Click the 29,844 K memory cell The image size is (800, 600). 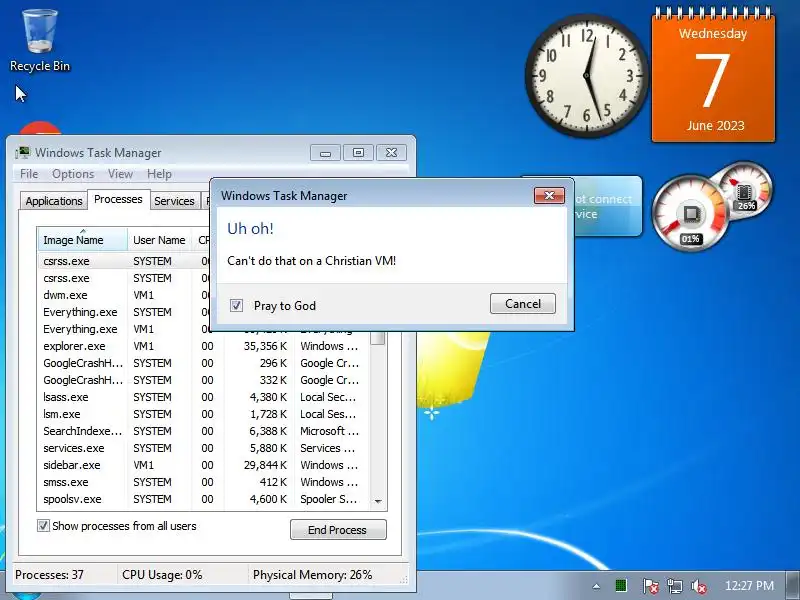[x=265, y=465]
